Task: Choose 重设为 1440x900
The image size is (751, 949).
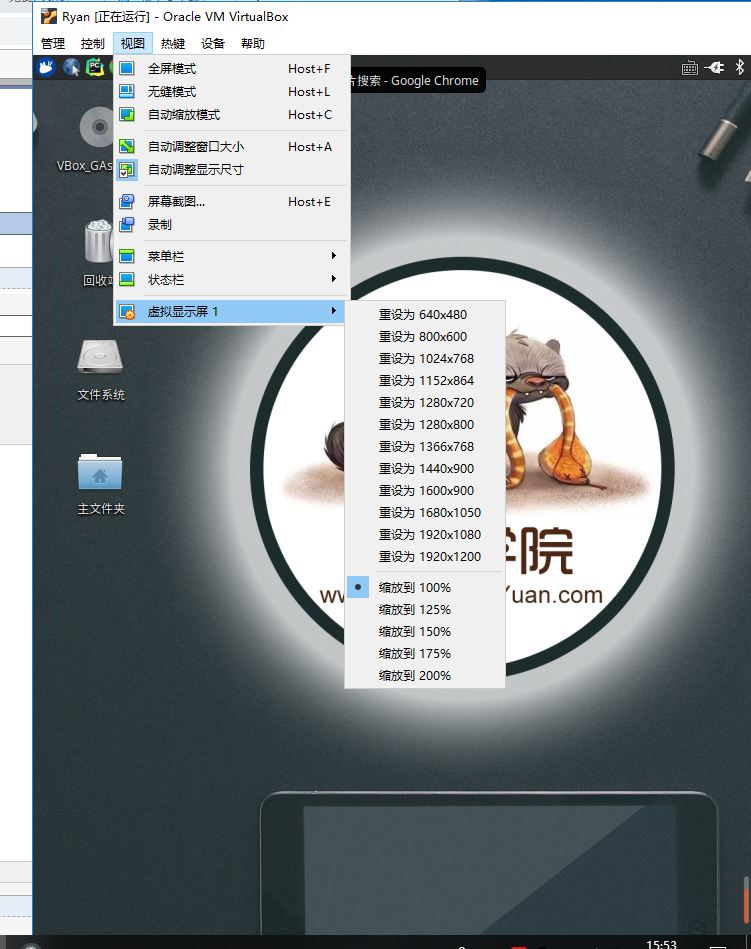Action: coord(425,468)
